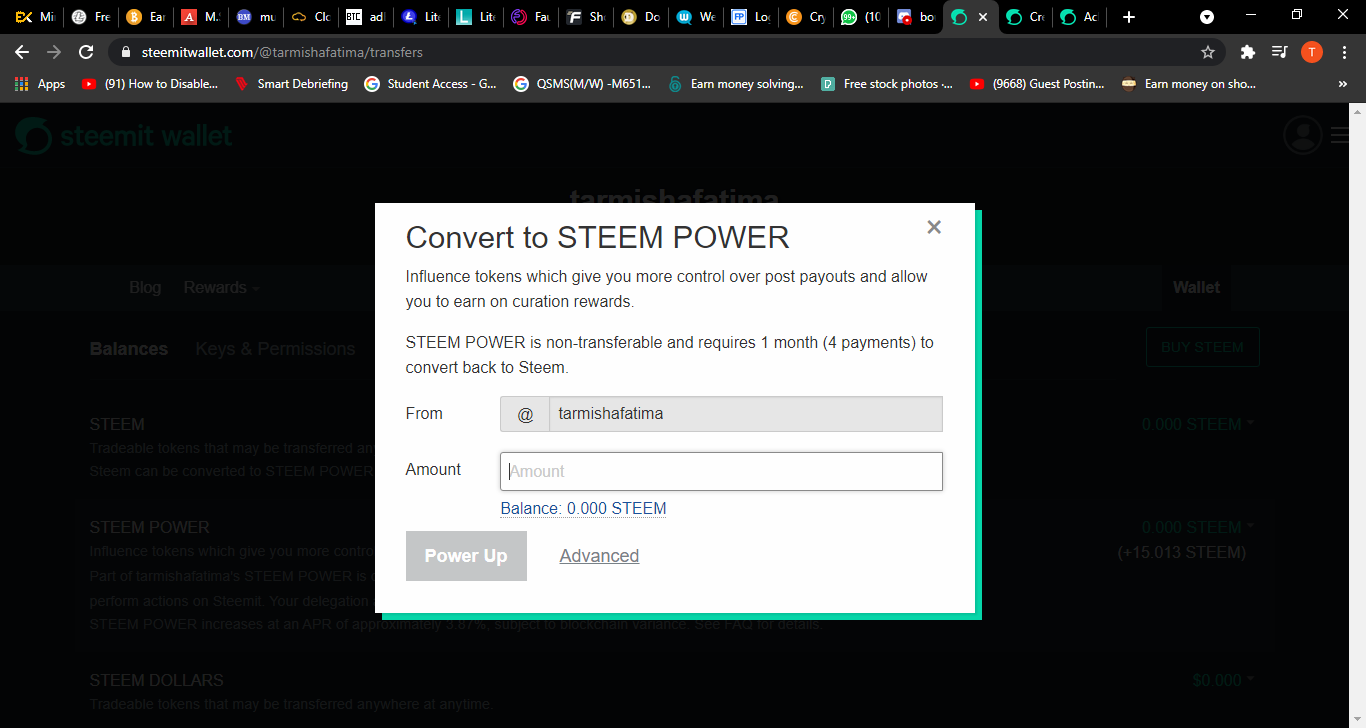
Task: Show more bookmarks with the overflow chevron
Action: [1342, 84]
